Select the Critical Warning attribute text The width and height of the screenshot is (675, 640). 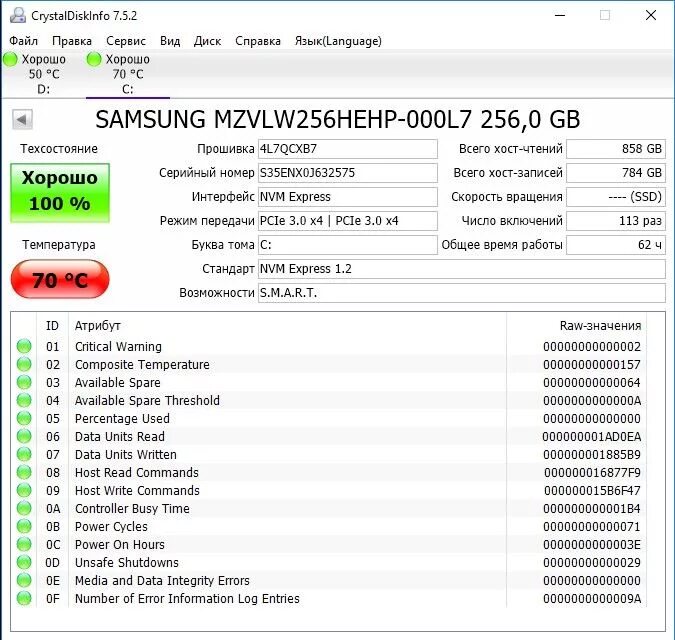click(118, 346)
